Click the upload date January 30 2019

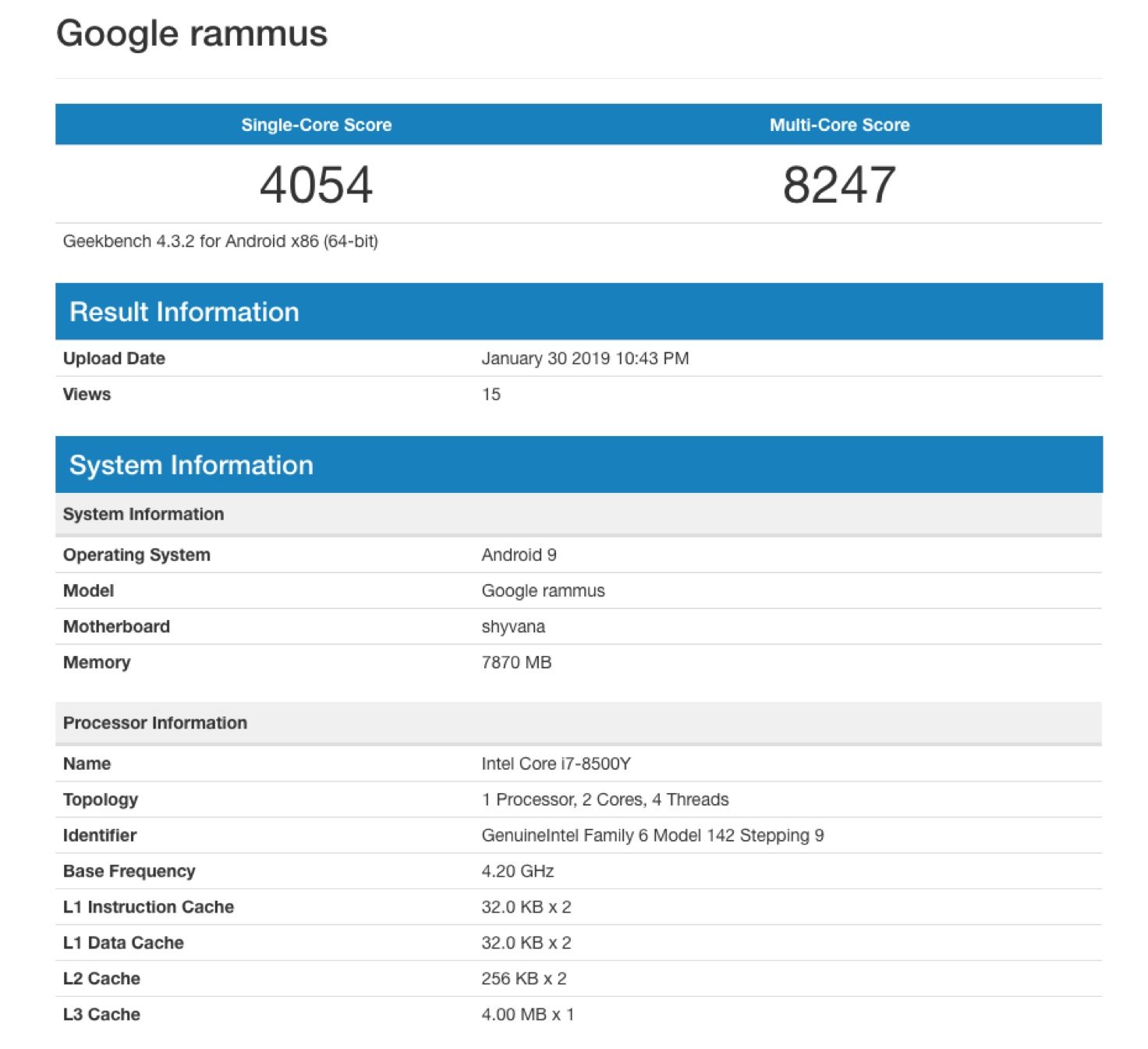coord(584,358)
